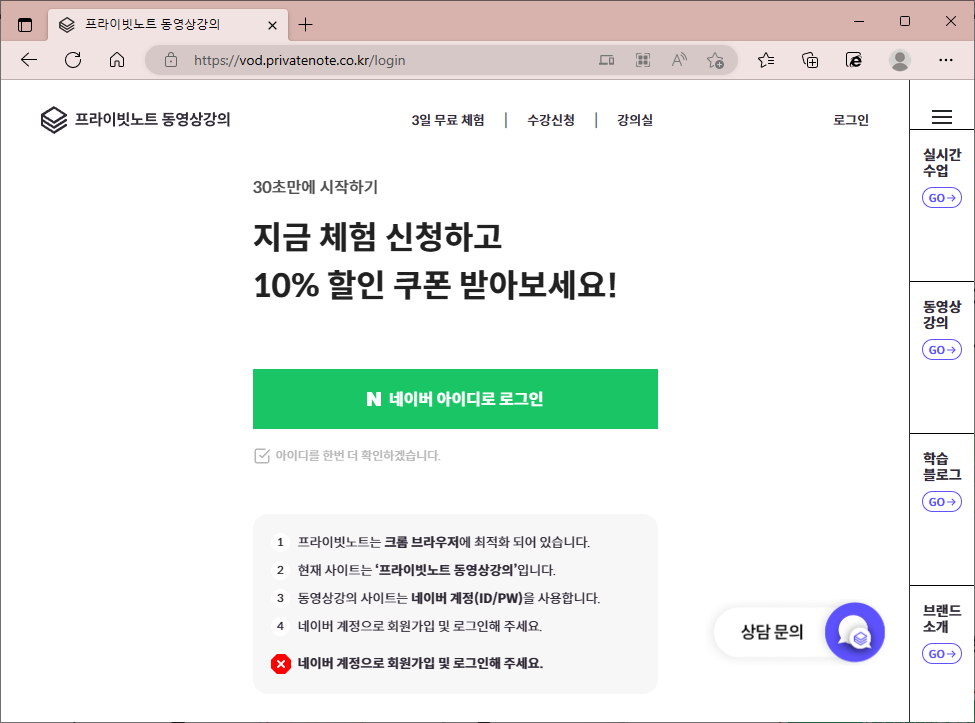Click the 브랜드 소개 side panel heading
The height and width of the screenshot is (723, 975).
(941, 619)
